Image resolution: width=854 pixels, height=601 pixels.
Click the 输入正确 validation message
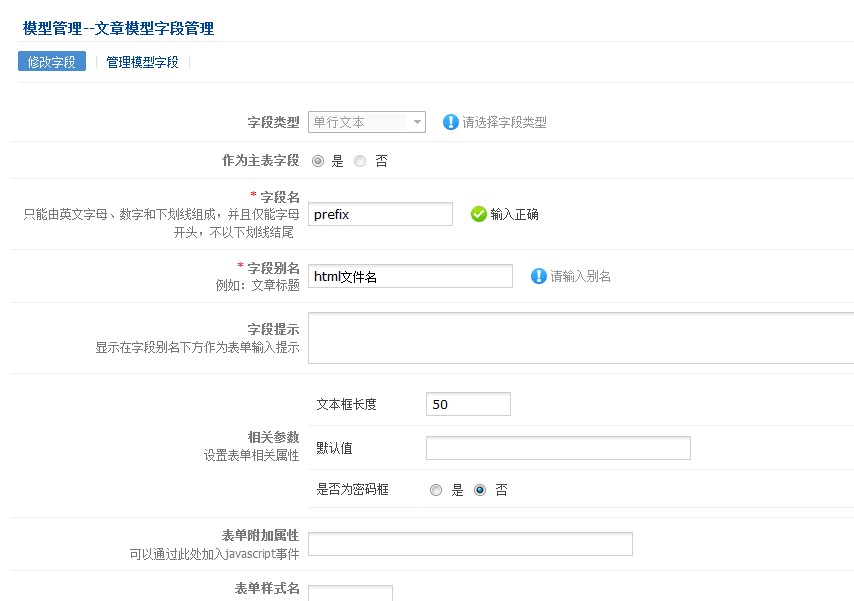point(514,215)
